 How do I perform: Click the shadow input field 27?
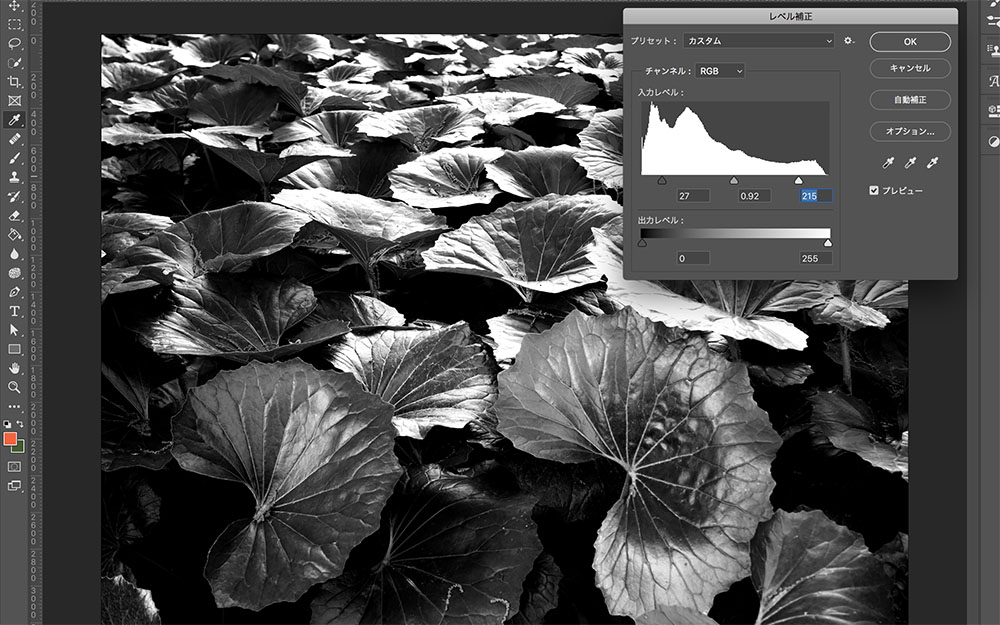692,196
